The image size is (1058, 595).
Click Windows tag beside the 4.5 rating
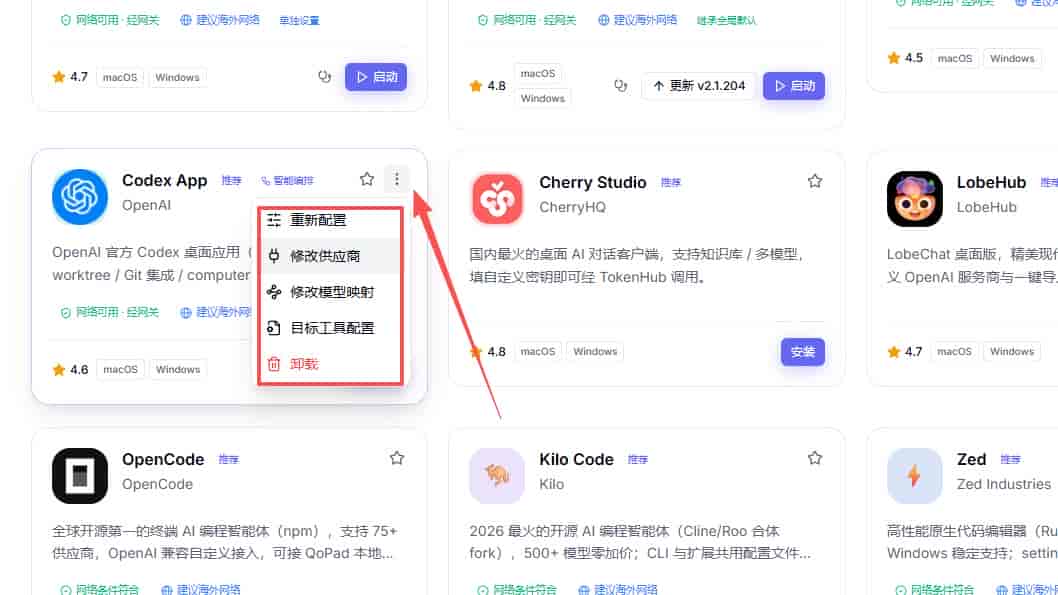click(x=1012, y=59)
